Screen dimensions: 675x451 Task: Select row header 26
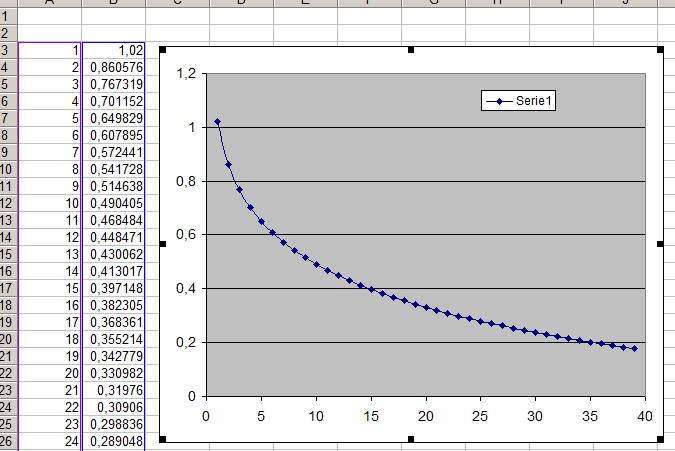8,441
